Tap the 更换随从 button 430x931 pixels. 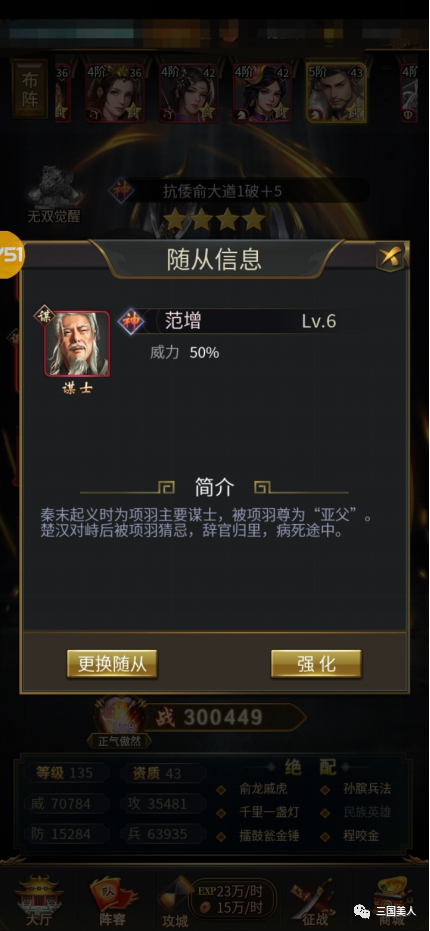pos(112,664)
